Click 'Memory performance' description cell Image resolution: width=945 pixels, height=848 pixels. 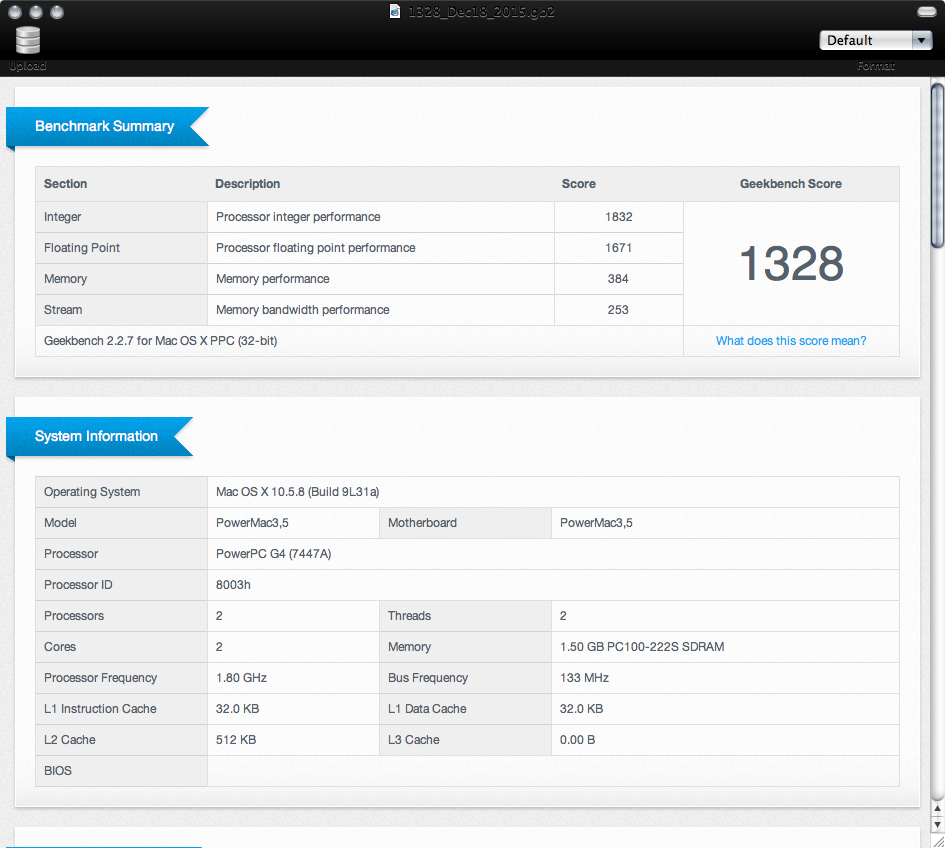[x=381, y=279]
